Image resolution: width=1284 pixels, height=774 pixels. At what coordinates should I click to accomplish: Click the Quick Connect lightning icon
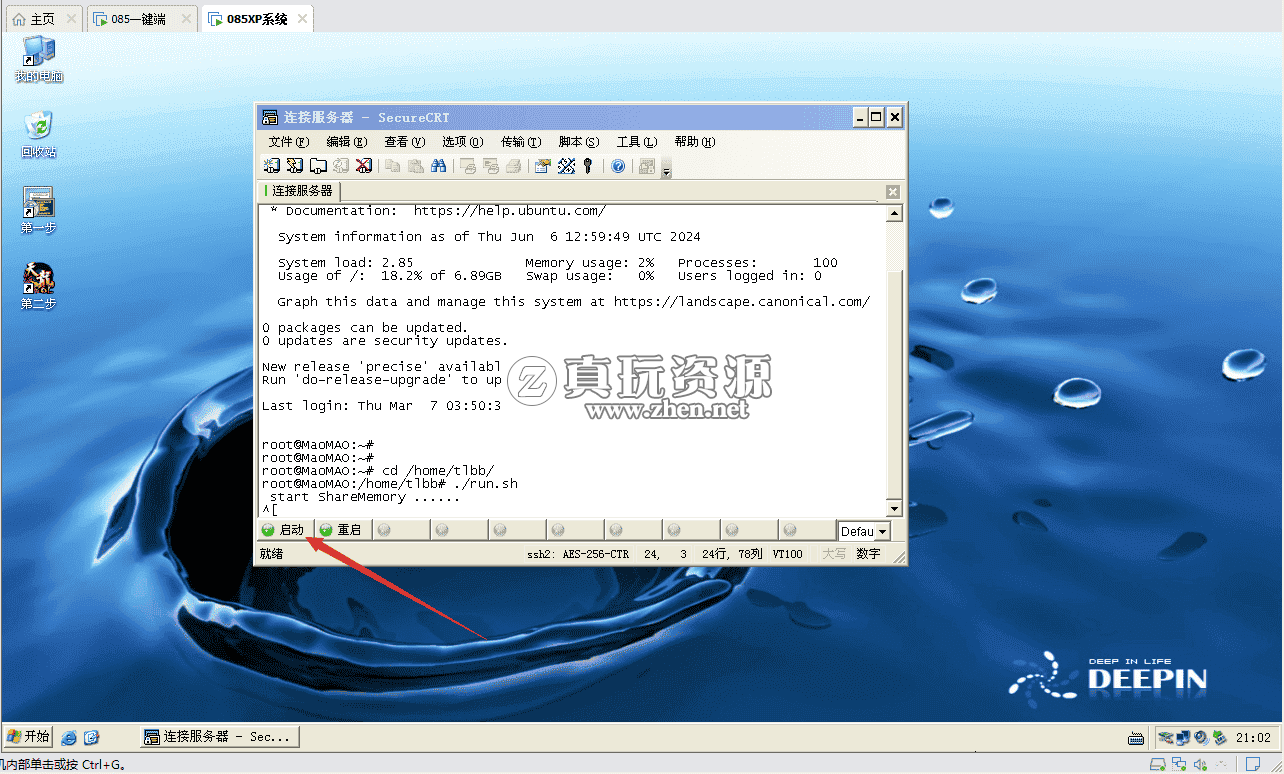coord(294,166)
